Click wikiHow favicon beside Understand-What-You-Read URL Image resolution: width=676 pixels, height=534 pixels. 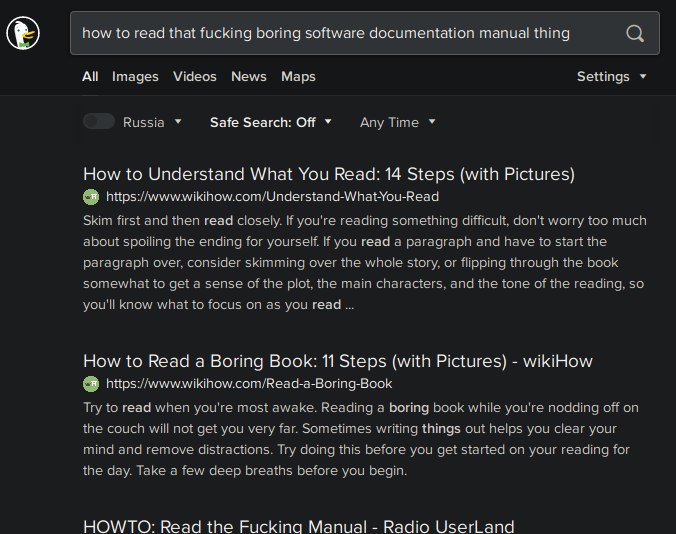click(x=91, y=197)
